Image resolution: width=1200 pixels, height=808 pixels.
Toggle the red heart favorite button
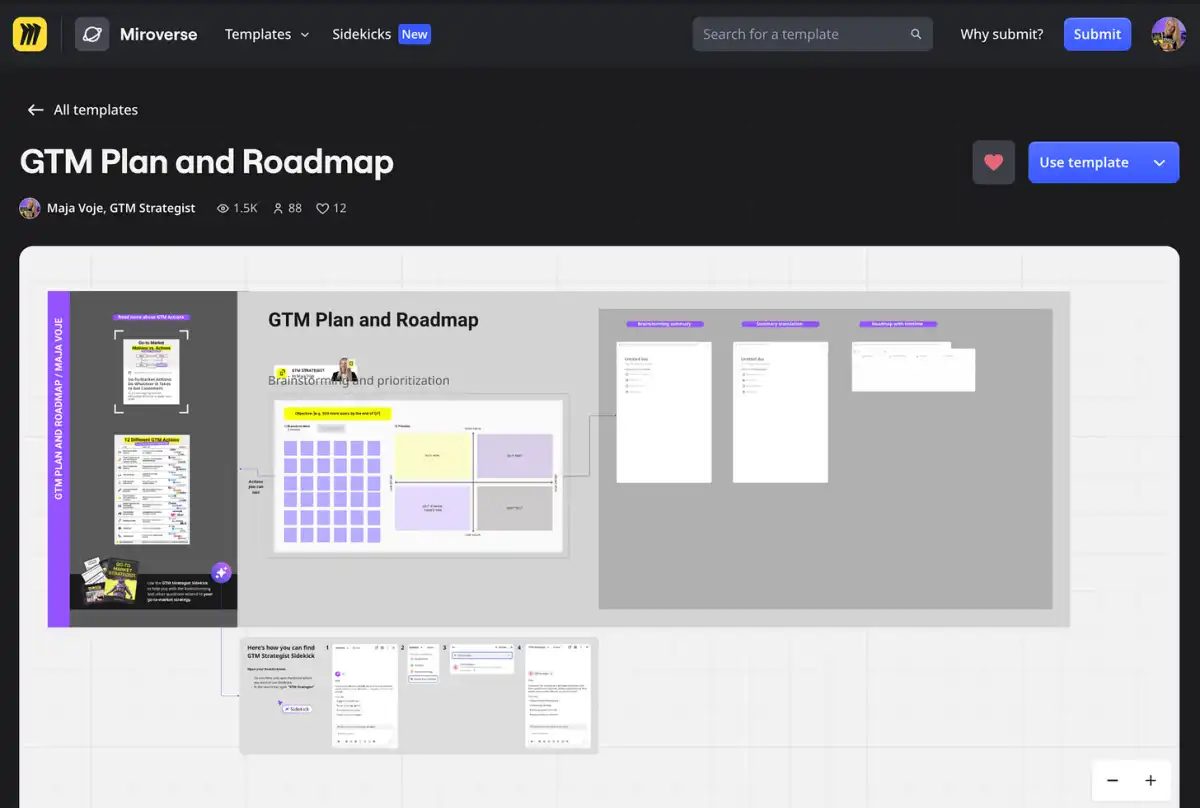(993, 162)
